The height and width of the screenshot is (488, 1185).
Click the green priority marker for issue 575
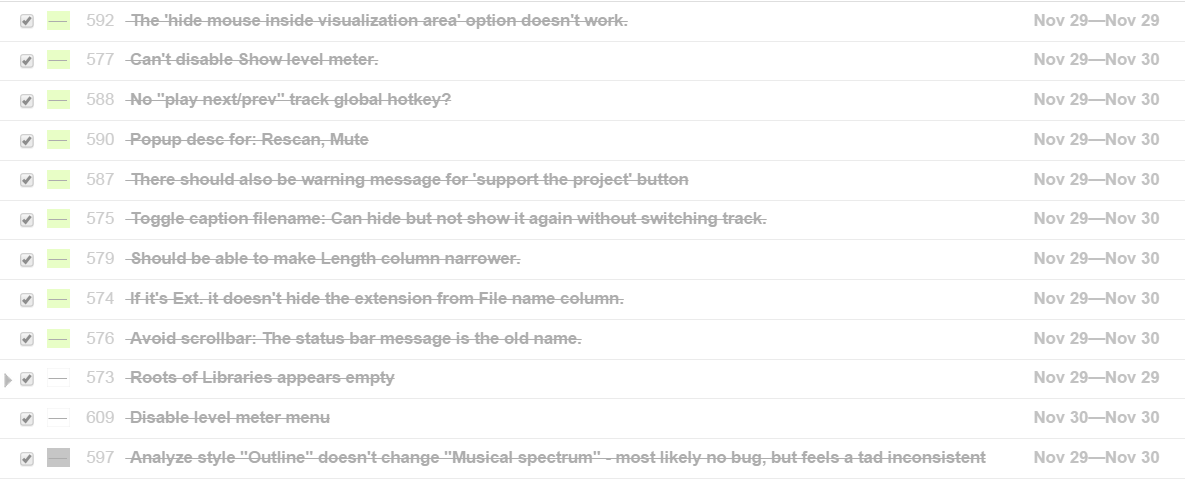[58, 219]
